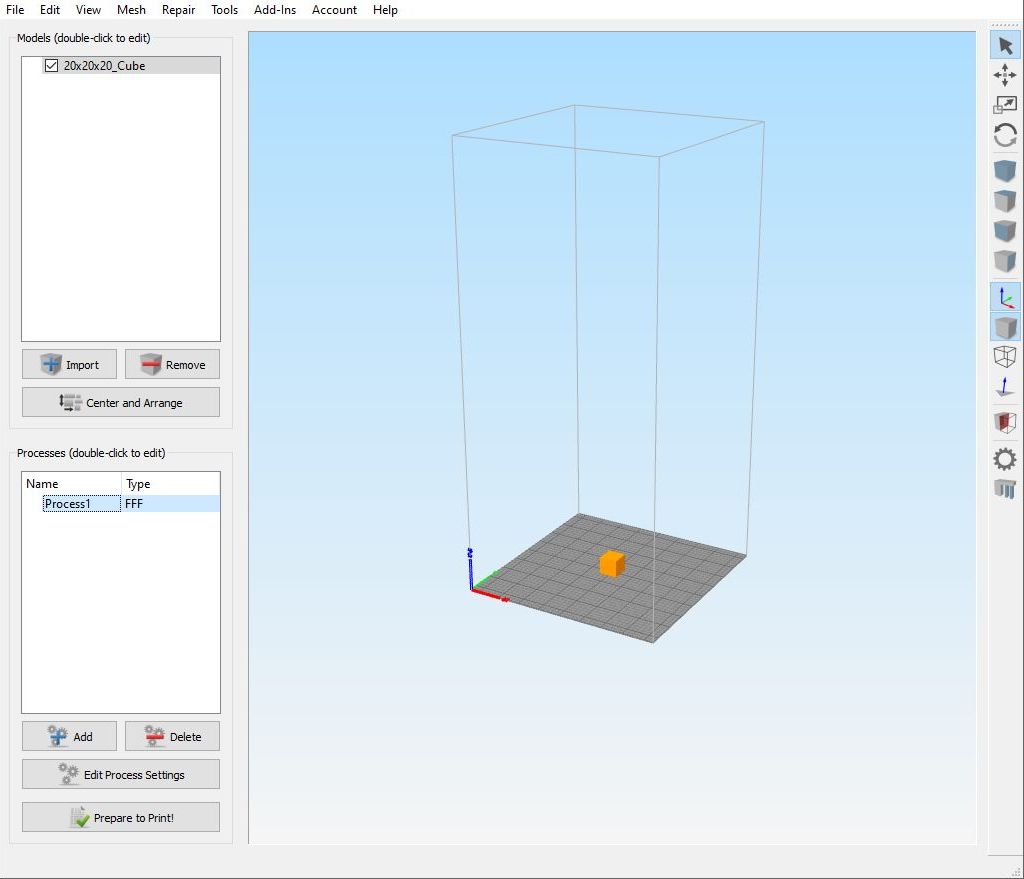Uncheck the 20x20x20_Cube model checkbox
The height and width of the screenshot is (879, 1024).
(52, 66)
